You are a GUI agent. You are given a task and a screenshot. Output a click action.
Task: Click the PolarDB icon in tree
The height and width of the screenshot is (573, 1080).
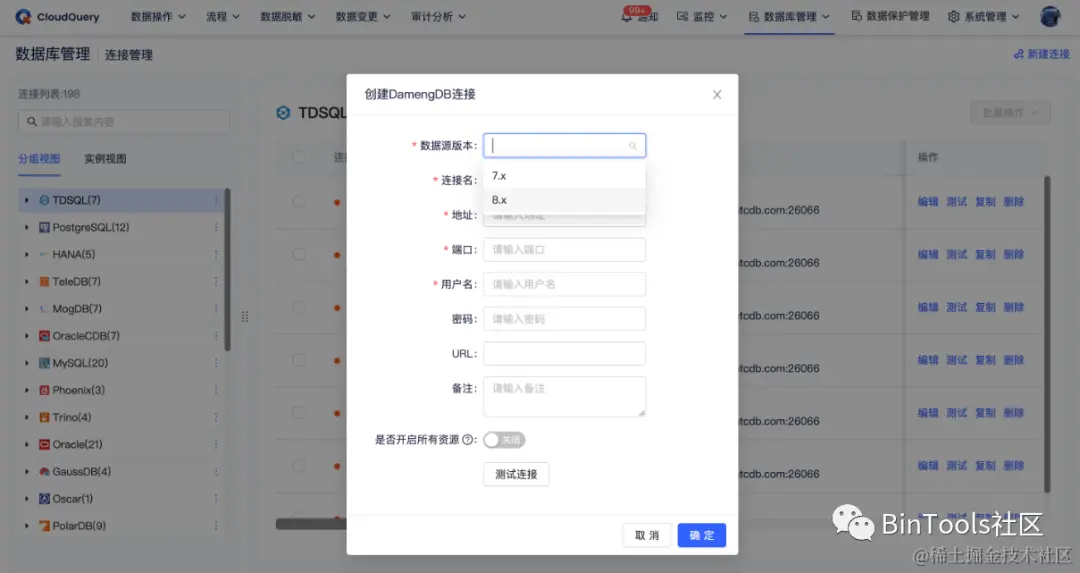click(44, 526)
